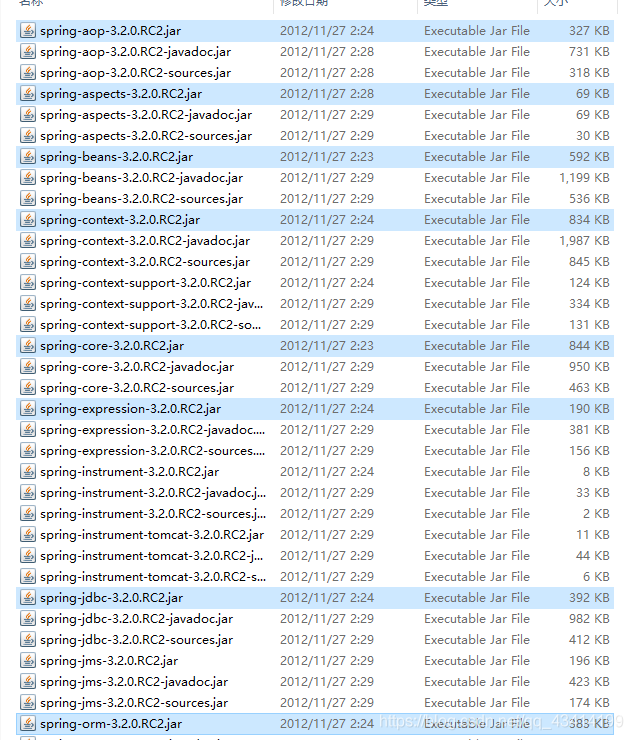633x740 pixels.
Task: Click the jar icon of spring-core-3.2.0.RC2.jar
Action: [28, 346]
